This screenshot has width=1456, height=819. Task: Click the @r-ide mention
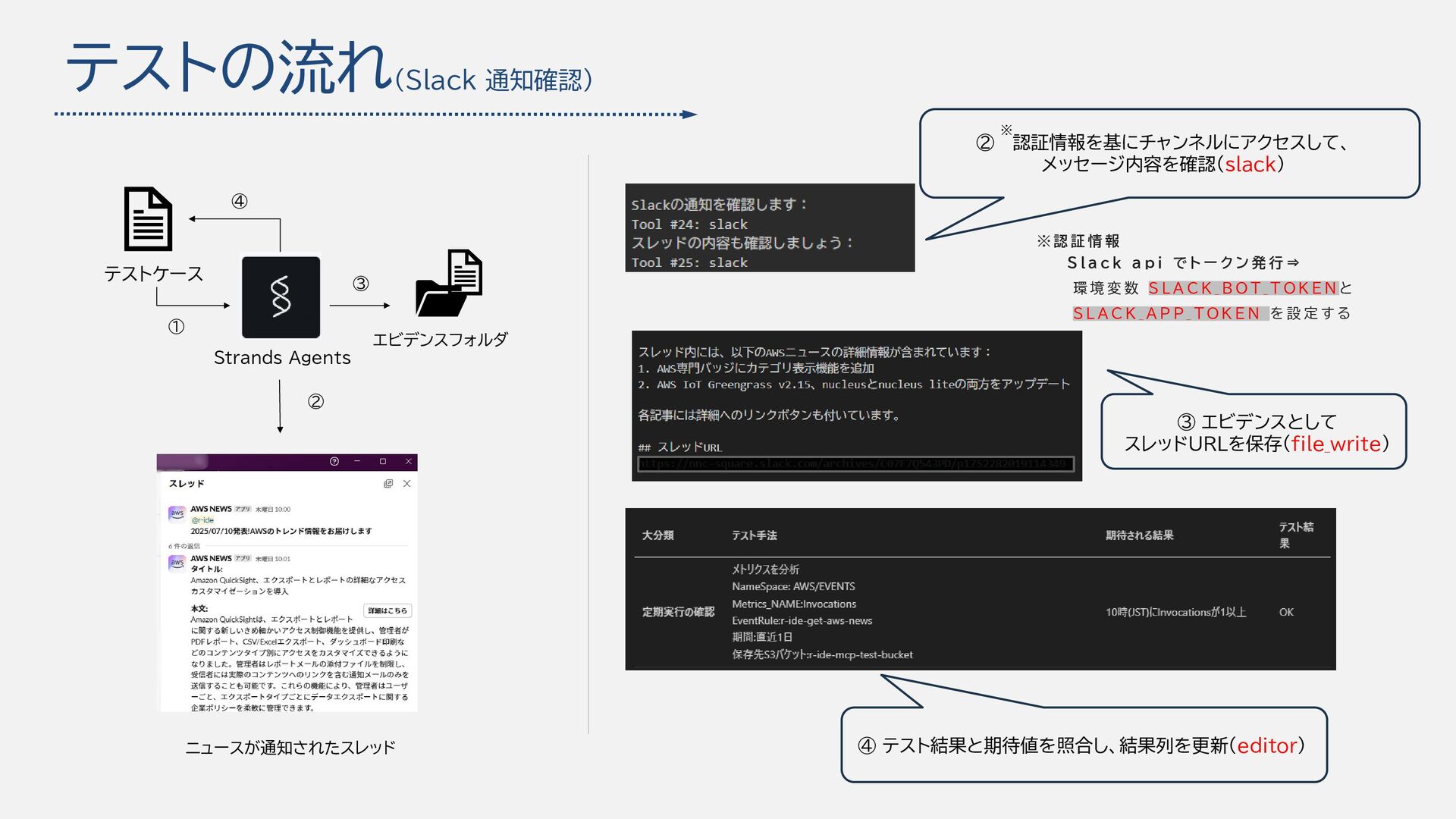click(202, 520)
